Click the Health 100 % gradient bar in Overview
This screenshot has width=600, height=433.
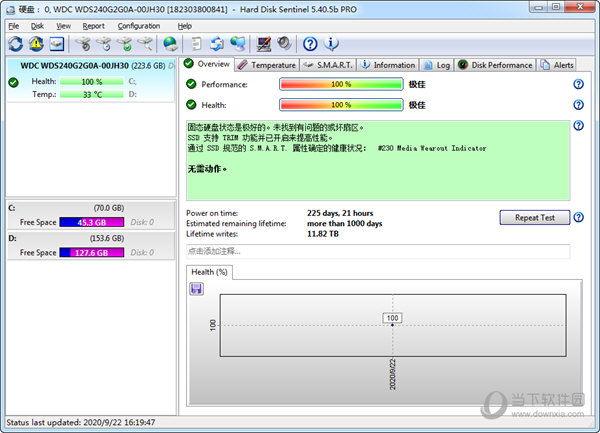click(x=341, y=105)
